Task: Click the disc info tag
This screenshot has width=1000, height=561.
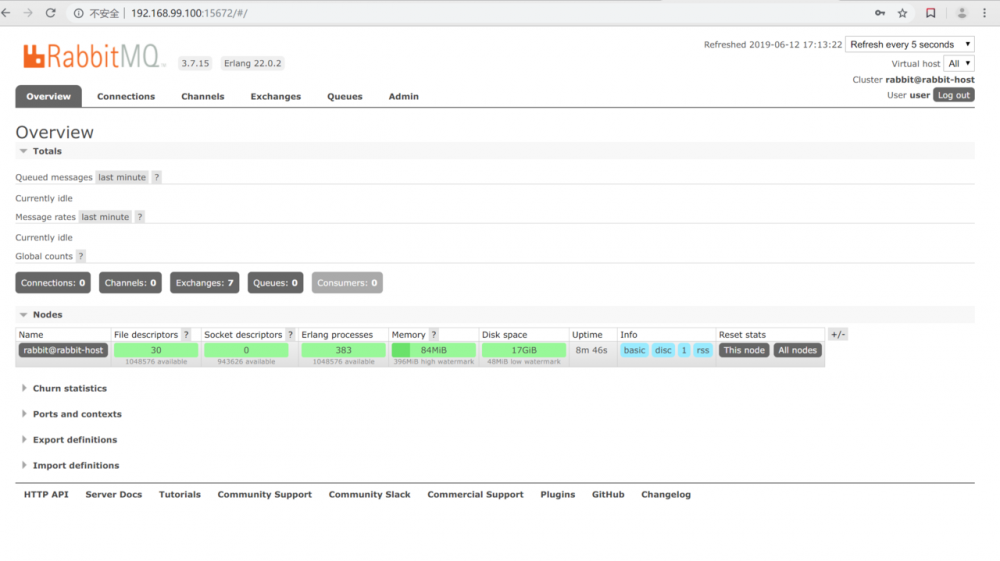Action: click(x=663, y=350)
